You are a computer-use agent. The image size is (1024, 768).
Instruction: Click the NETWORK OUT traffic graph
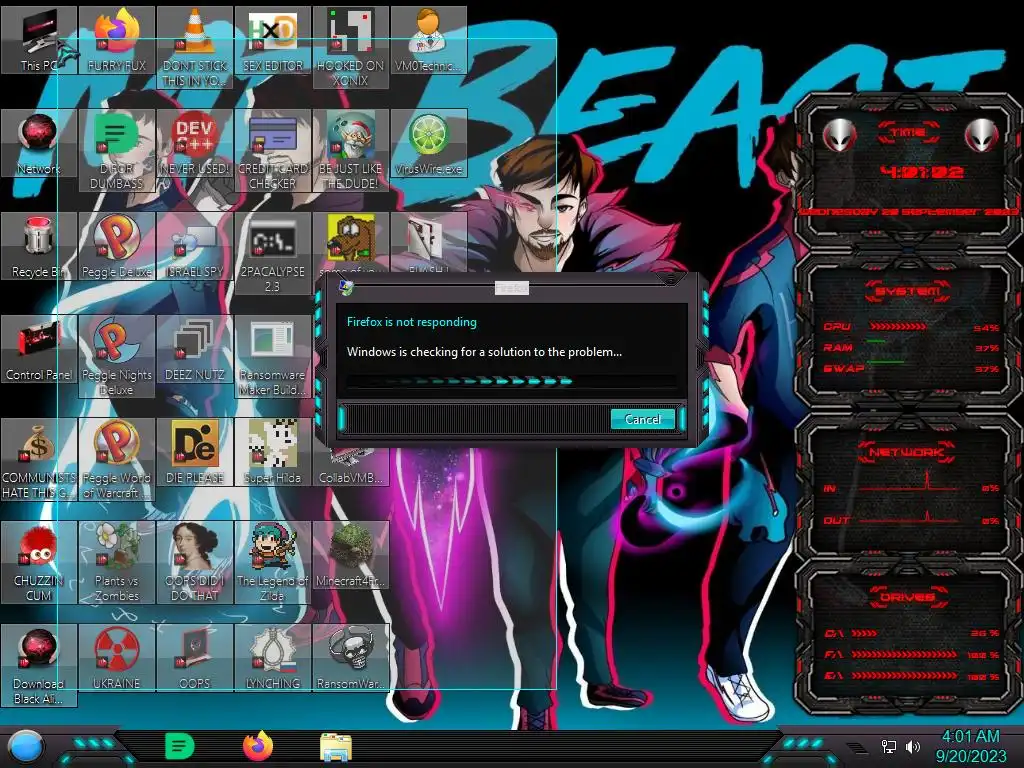point(911,519)
